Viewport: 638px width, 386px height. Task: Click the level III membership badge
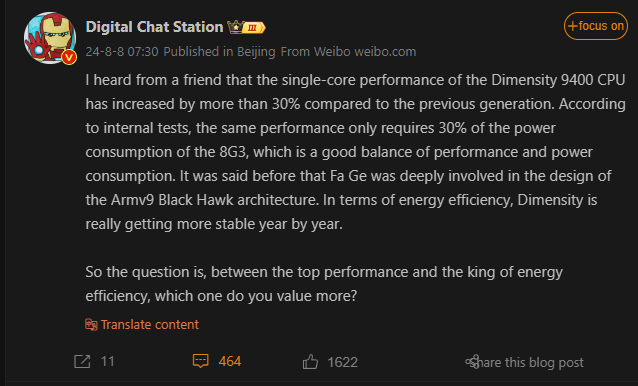254,27
